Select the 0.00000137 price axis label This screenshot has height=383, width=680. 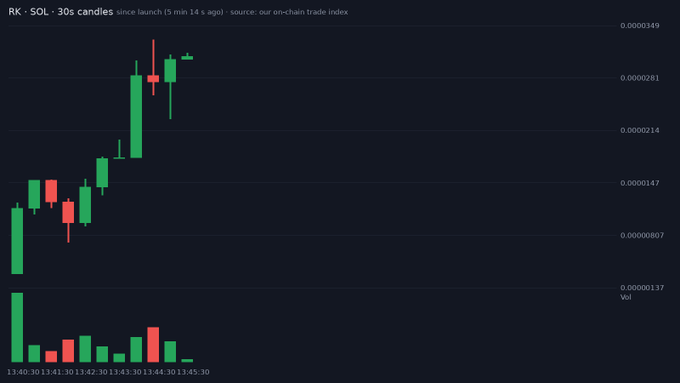[642, 288]
